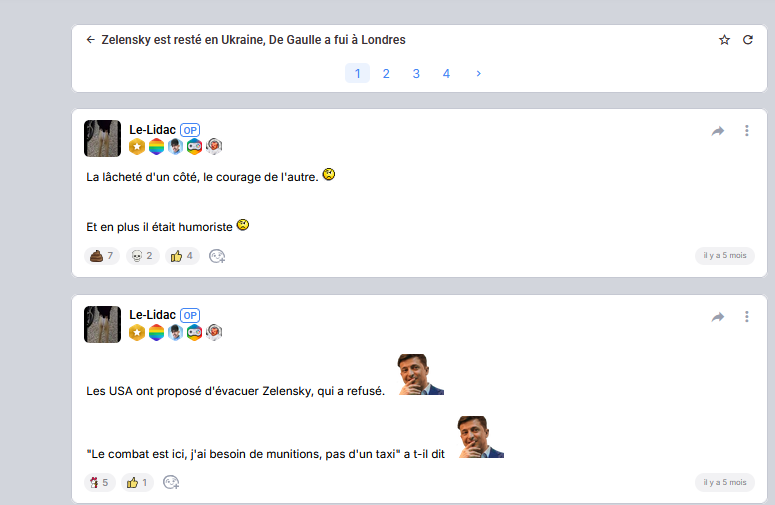
Task: Open the three-dot menu on the second post
Action: click(x=747, y=316)
